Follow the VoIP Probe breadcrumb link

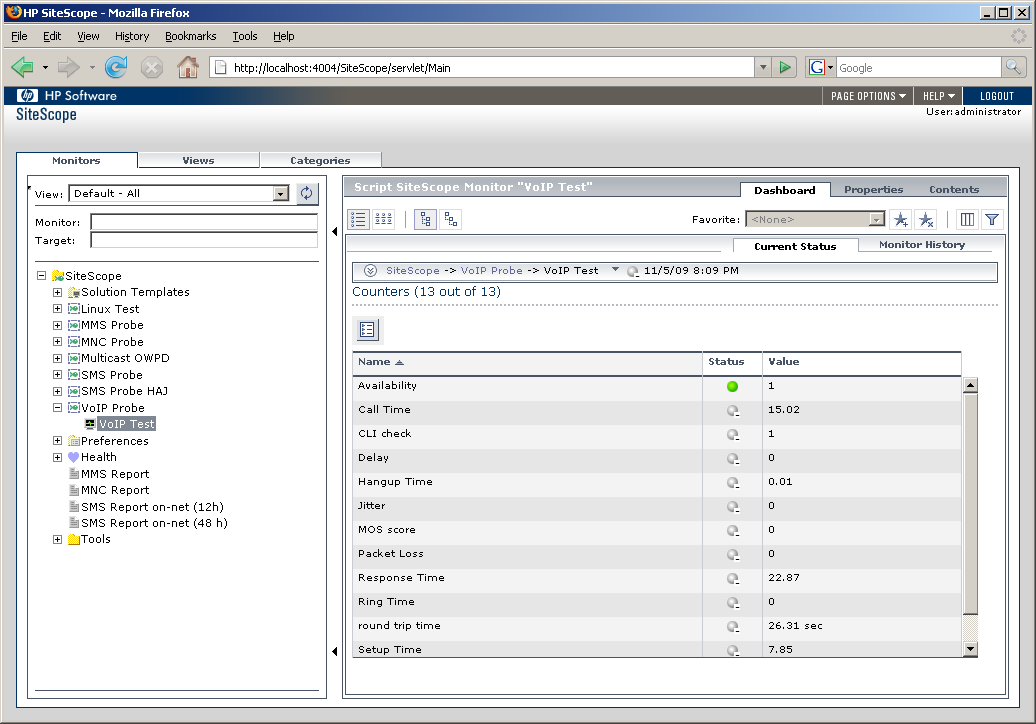pos(491,270)
